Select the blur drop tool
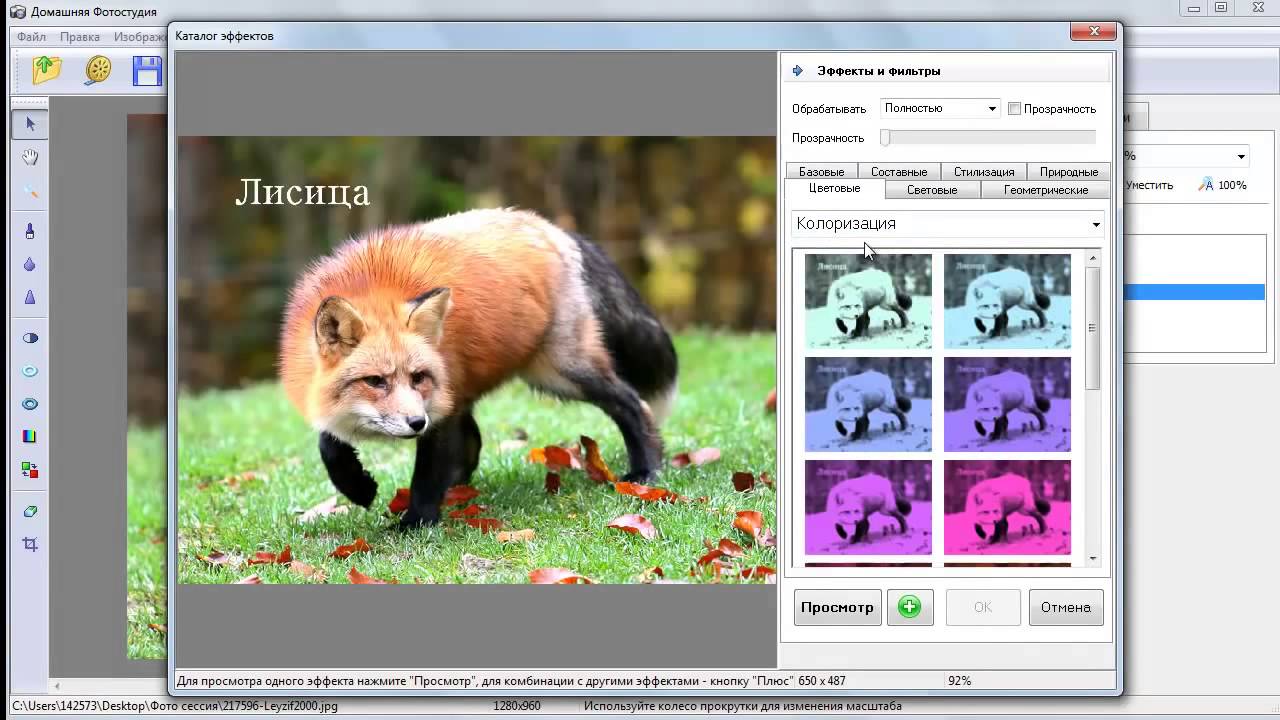Viewport: 1280px width, 720px height. 30,264
